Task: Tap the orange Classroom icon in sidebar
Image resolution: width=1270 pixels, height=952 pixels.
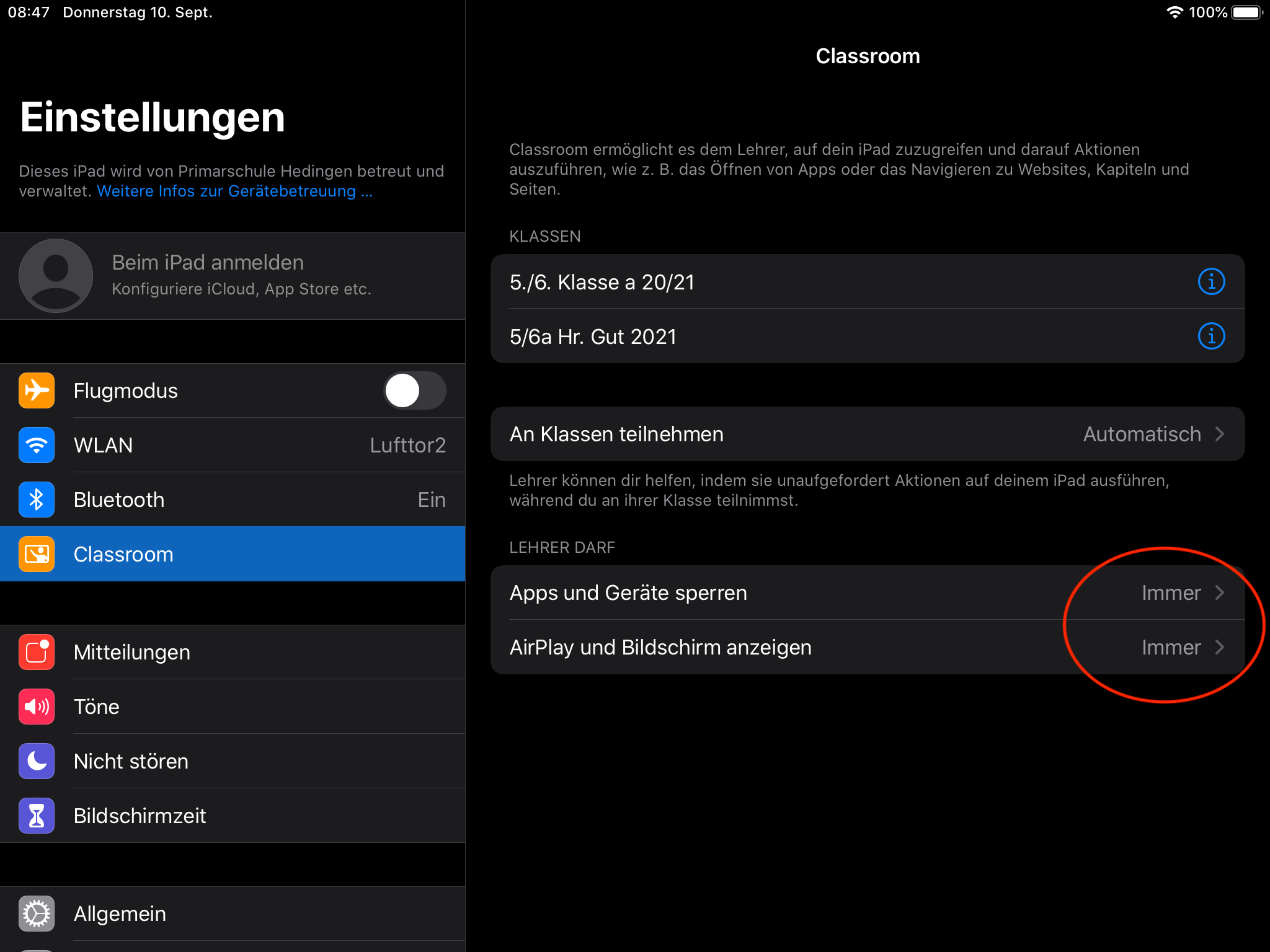Action: tap(37, 554)
